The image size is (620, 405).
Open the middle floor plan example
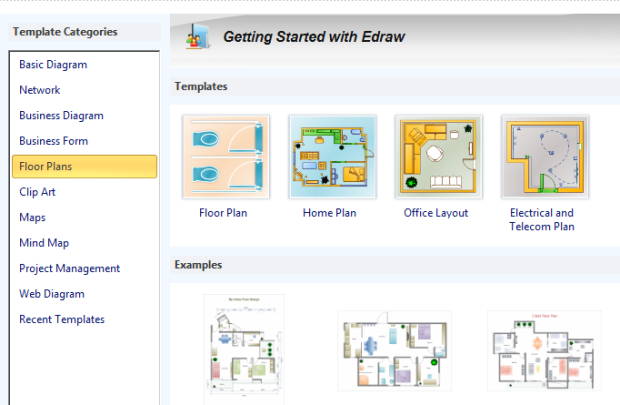click(394, 350)
